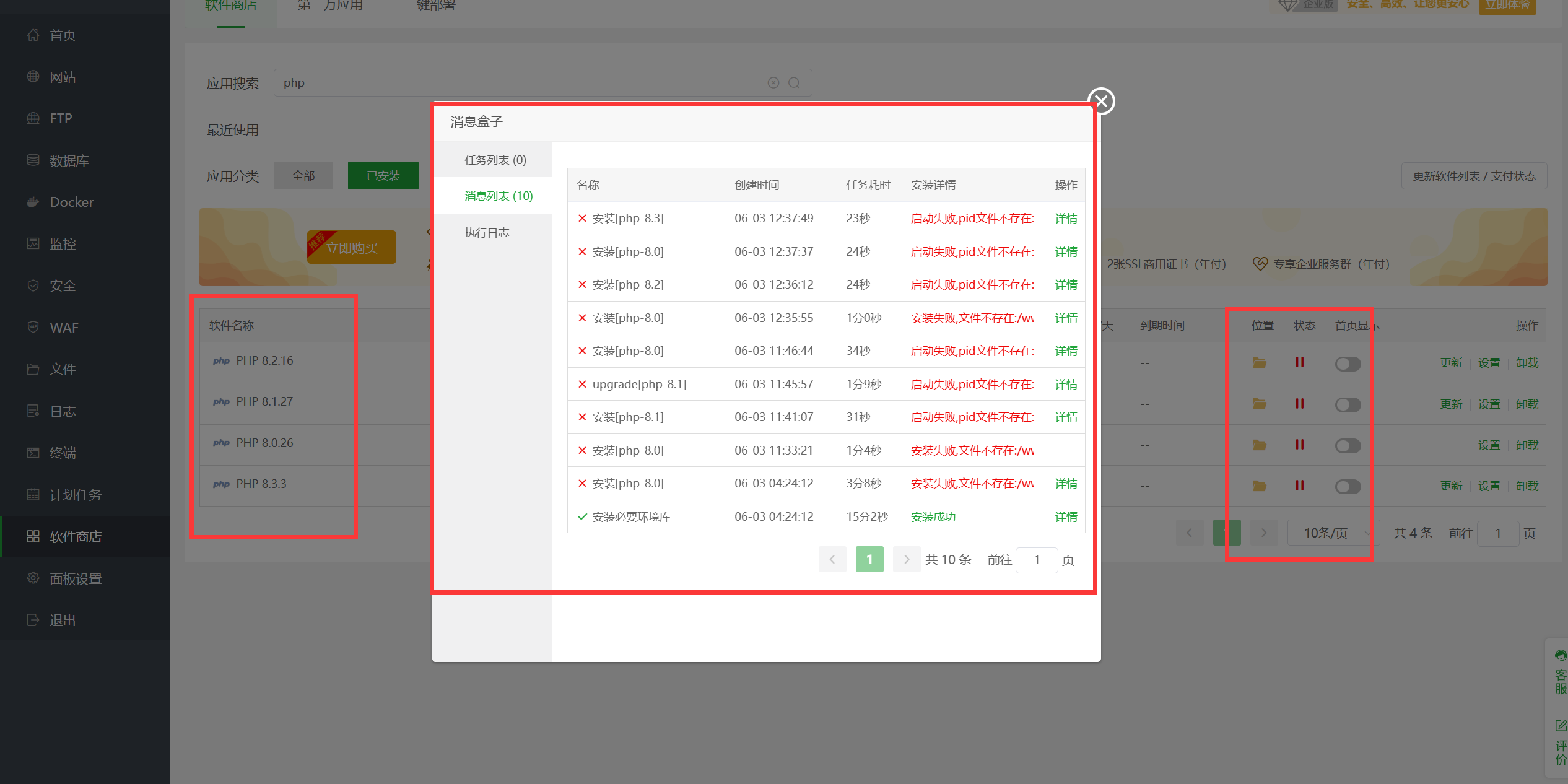Click 立即体验 button at top right
This screenshot has width=1568, height=784.
point(1507,6)
